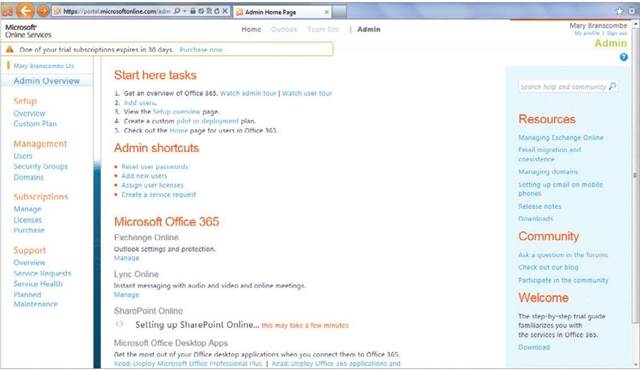Open Downloads resource link
Viewport: 640px width, 370px height.
click(535, 219)
